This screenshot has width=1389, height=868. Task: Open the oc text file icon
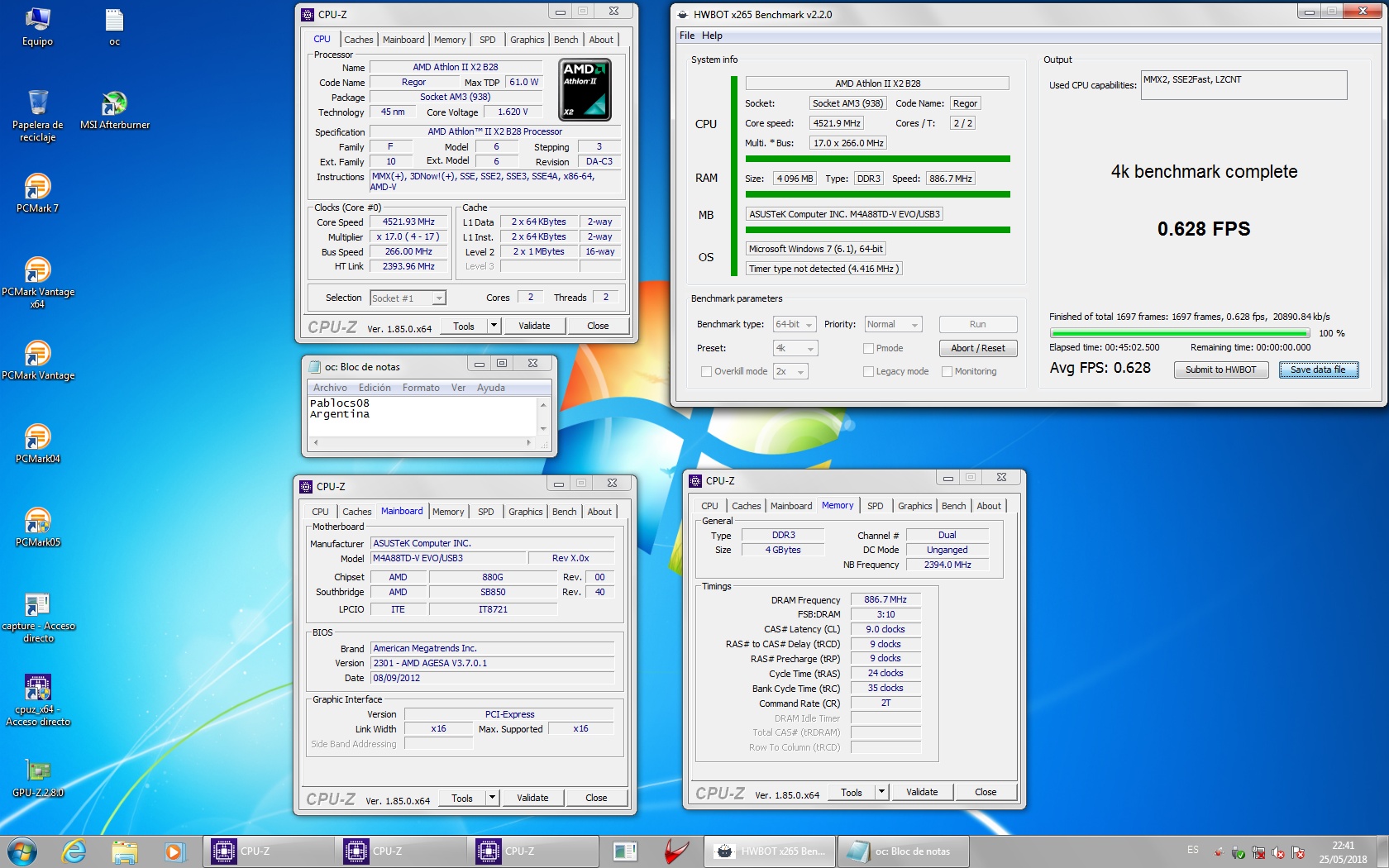[114, 26]
